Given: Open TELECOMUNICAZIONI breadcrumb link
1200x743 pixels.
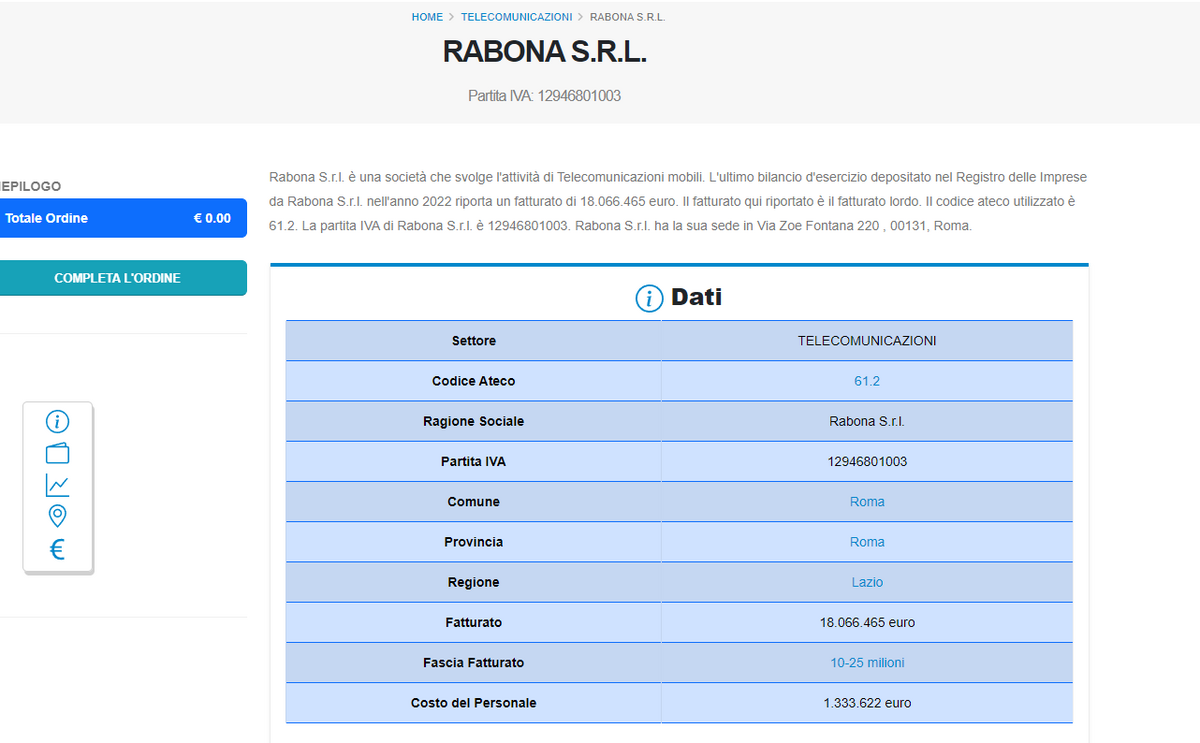Looking at the screenshot, I should (516, 17).
